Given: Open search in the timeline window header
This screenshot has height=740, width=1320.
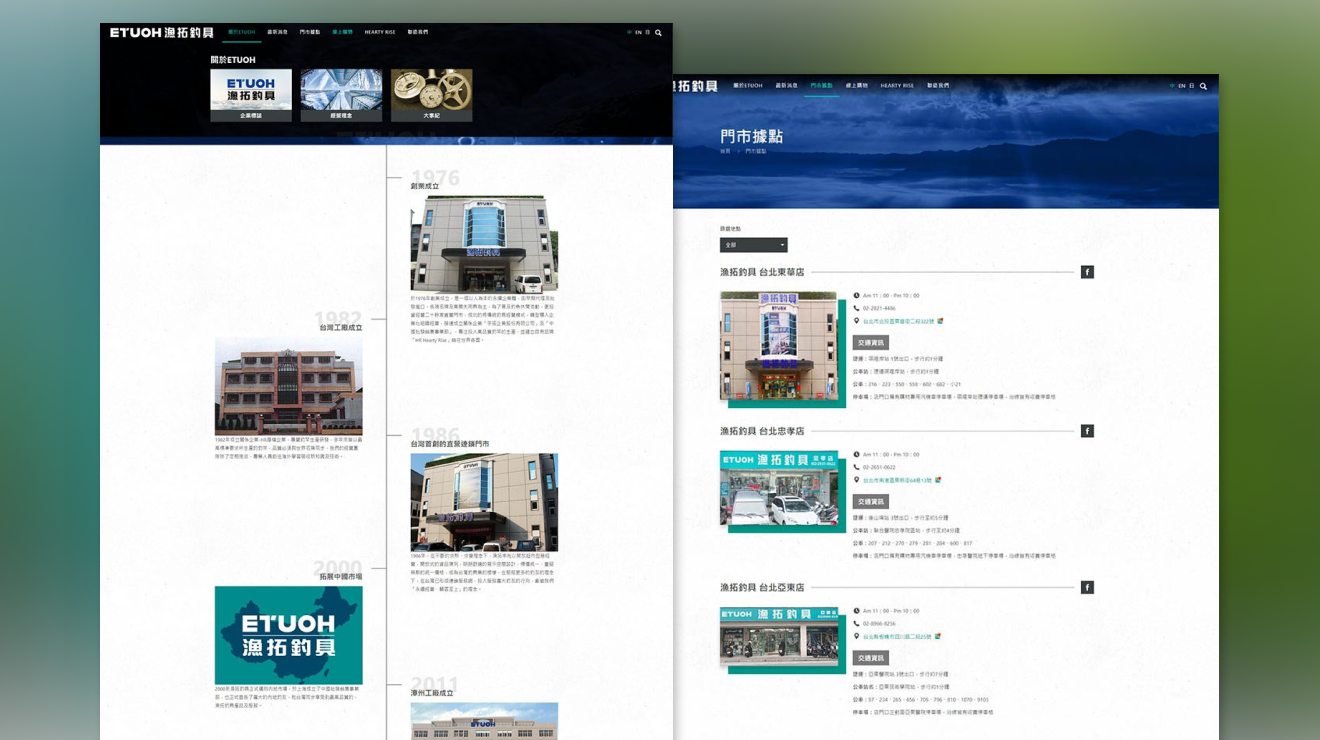Looking at the screenshot, I should (658, 32).
